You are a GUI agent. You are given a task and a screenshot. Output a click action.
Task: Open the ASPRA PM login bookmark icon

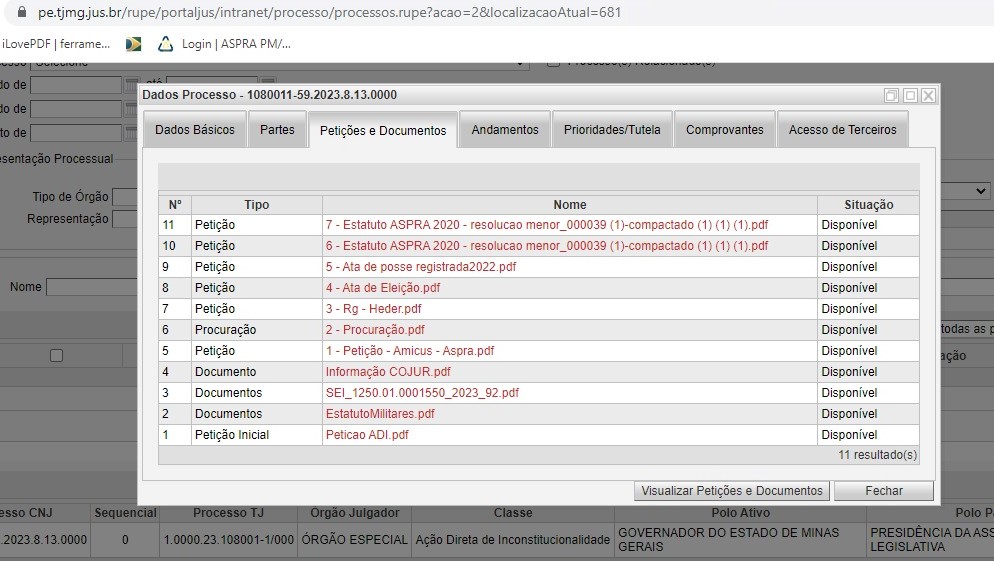pos(165,44)
